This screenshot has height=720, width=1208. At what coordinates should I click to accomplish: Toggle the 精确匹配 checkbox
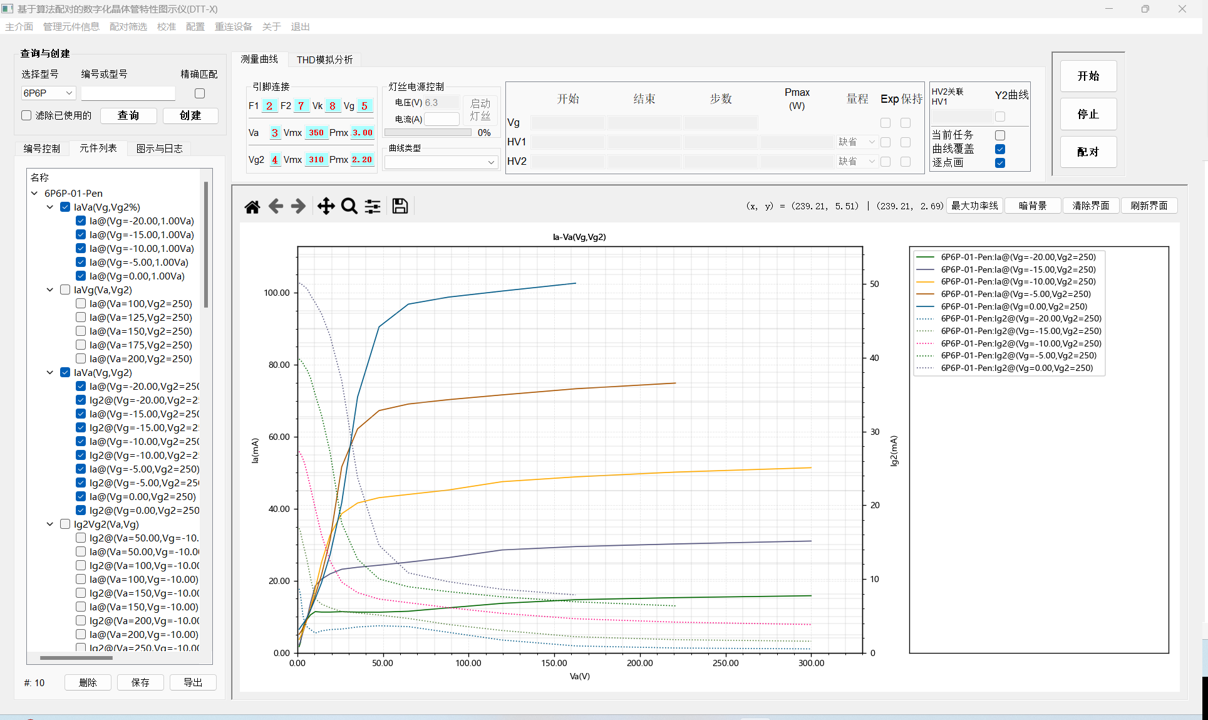[200, 93]
